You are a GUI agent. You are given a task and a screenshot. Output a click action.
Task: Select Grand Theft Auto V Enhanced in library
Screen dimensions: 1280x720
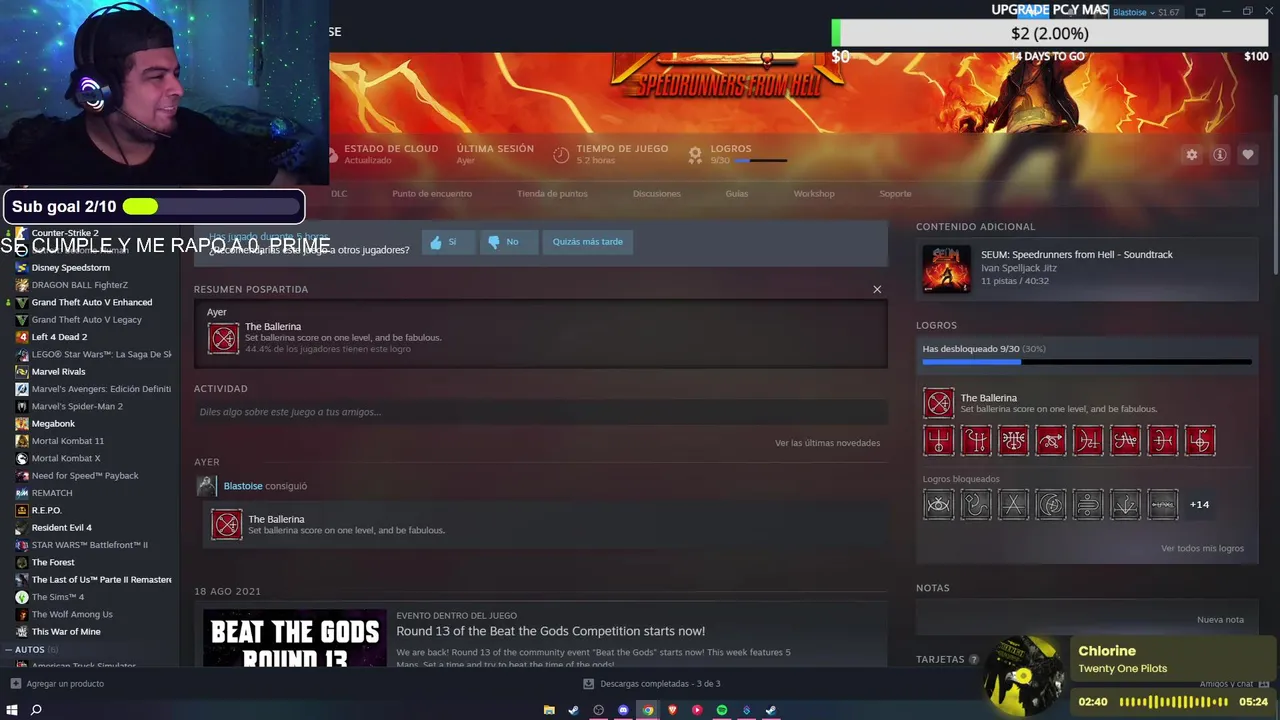[x=92, y=302]
